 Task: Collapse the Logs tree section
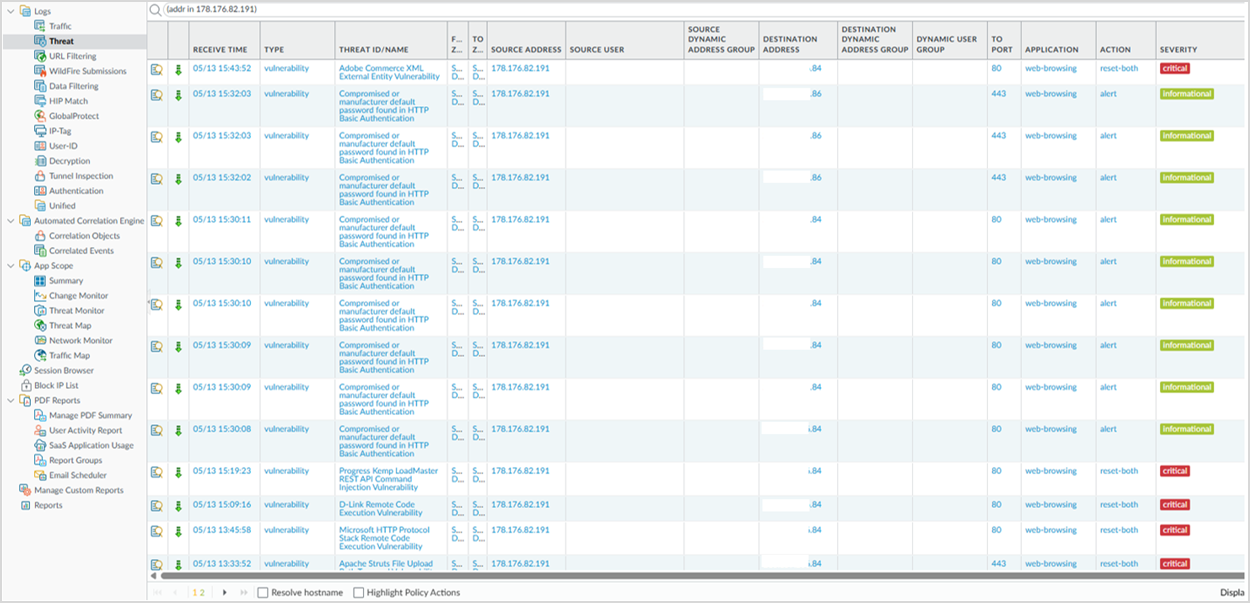click(x=10, y=11)
